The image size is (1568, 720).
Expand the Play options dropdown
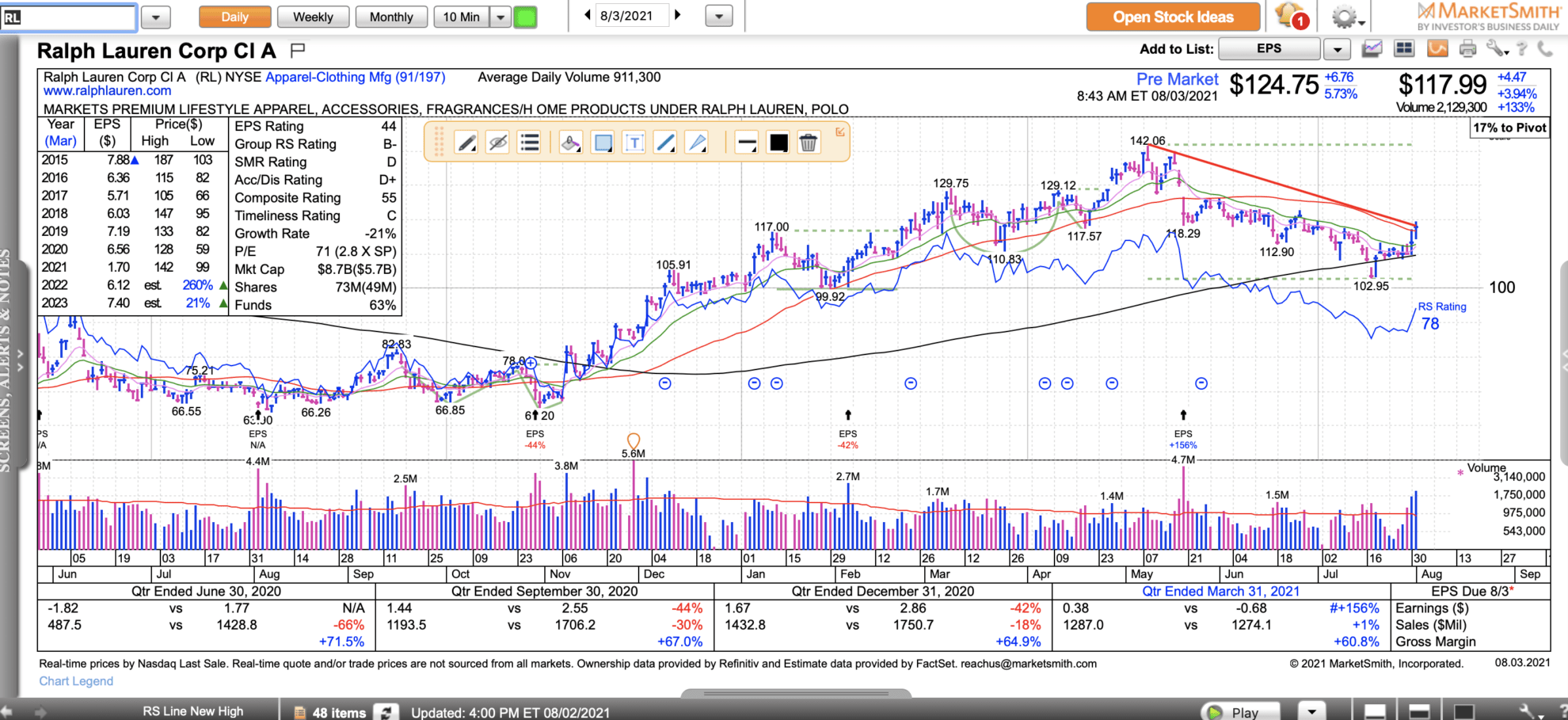[1311, 712]
